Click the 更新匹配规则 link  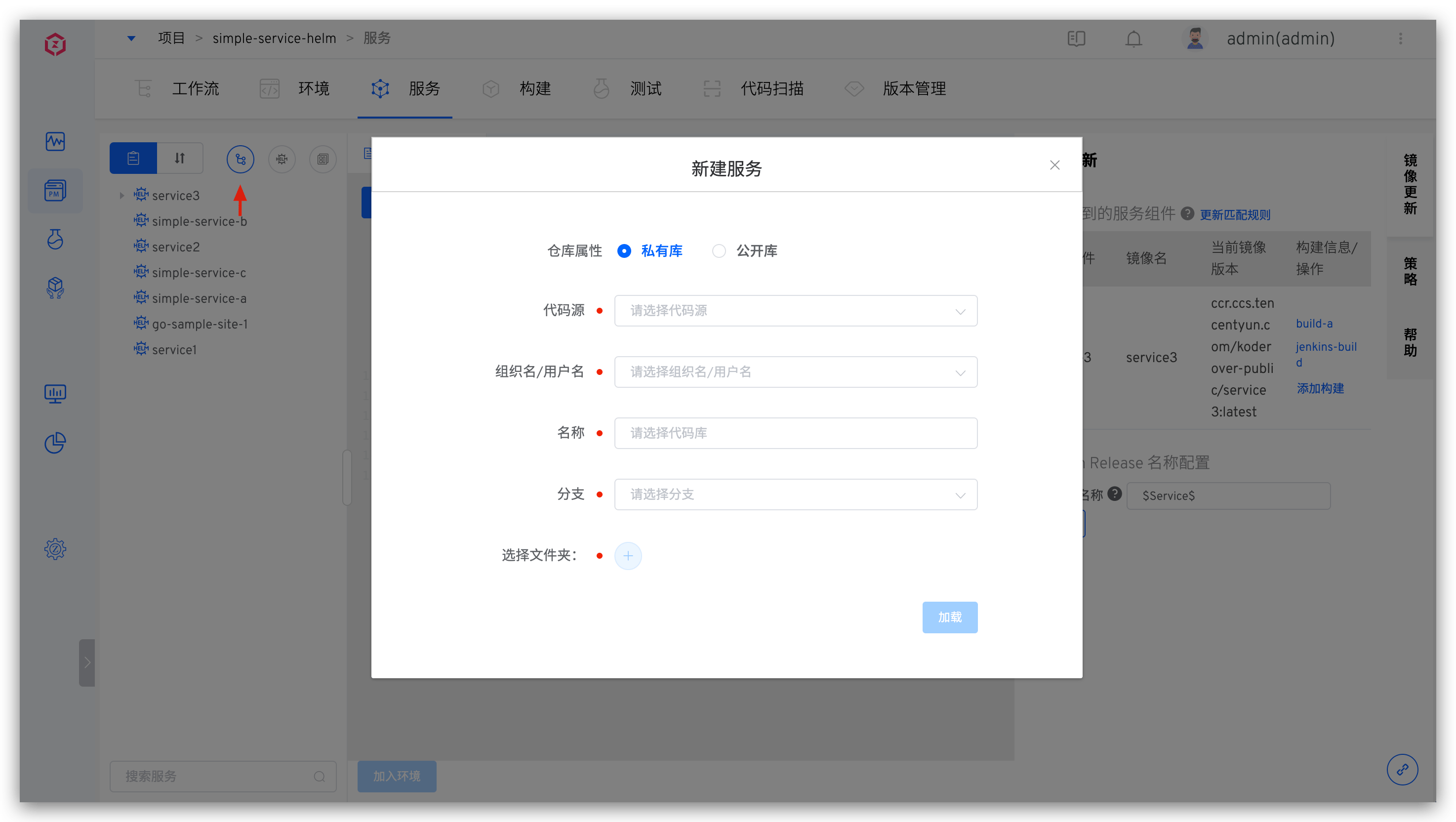(x=1235, y=215)
